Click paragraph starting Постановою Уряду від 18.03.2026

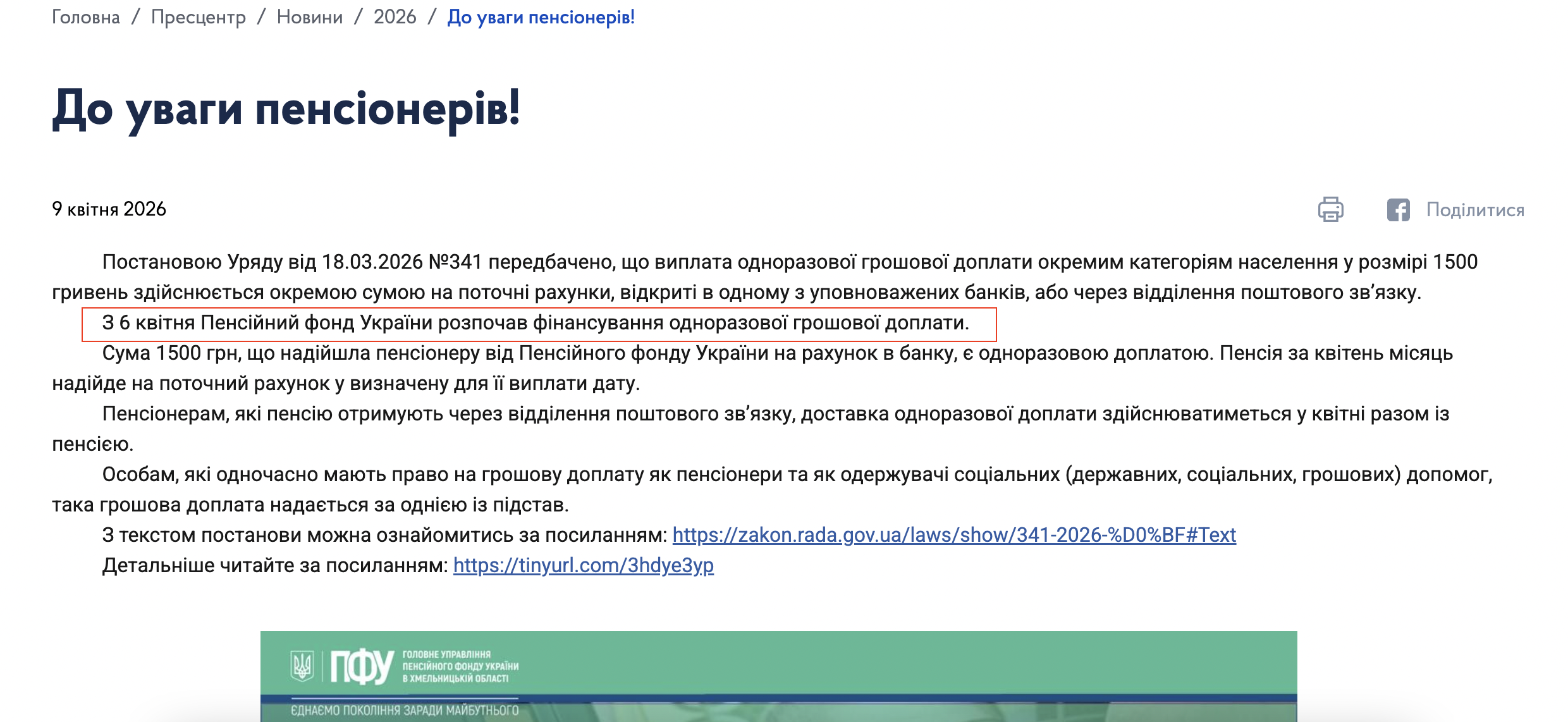pyautogui.click(x=765, y=277)
